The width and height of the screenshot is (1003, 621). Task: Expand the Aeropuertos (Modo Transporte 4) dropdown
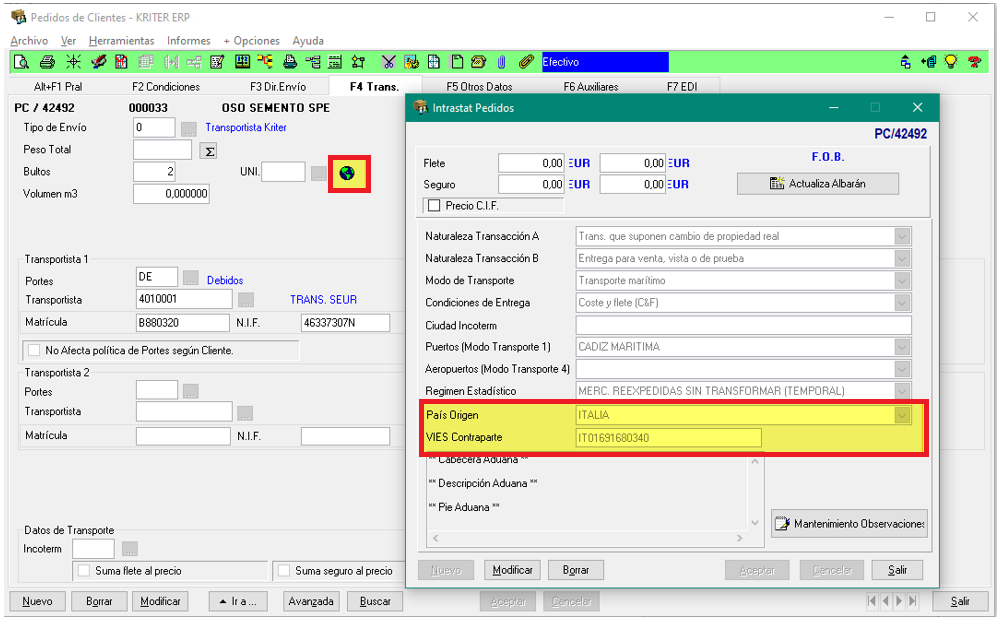tap(902, 370)
